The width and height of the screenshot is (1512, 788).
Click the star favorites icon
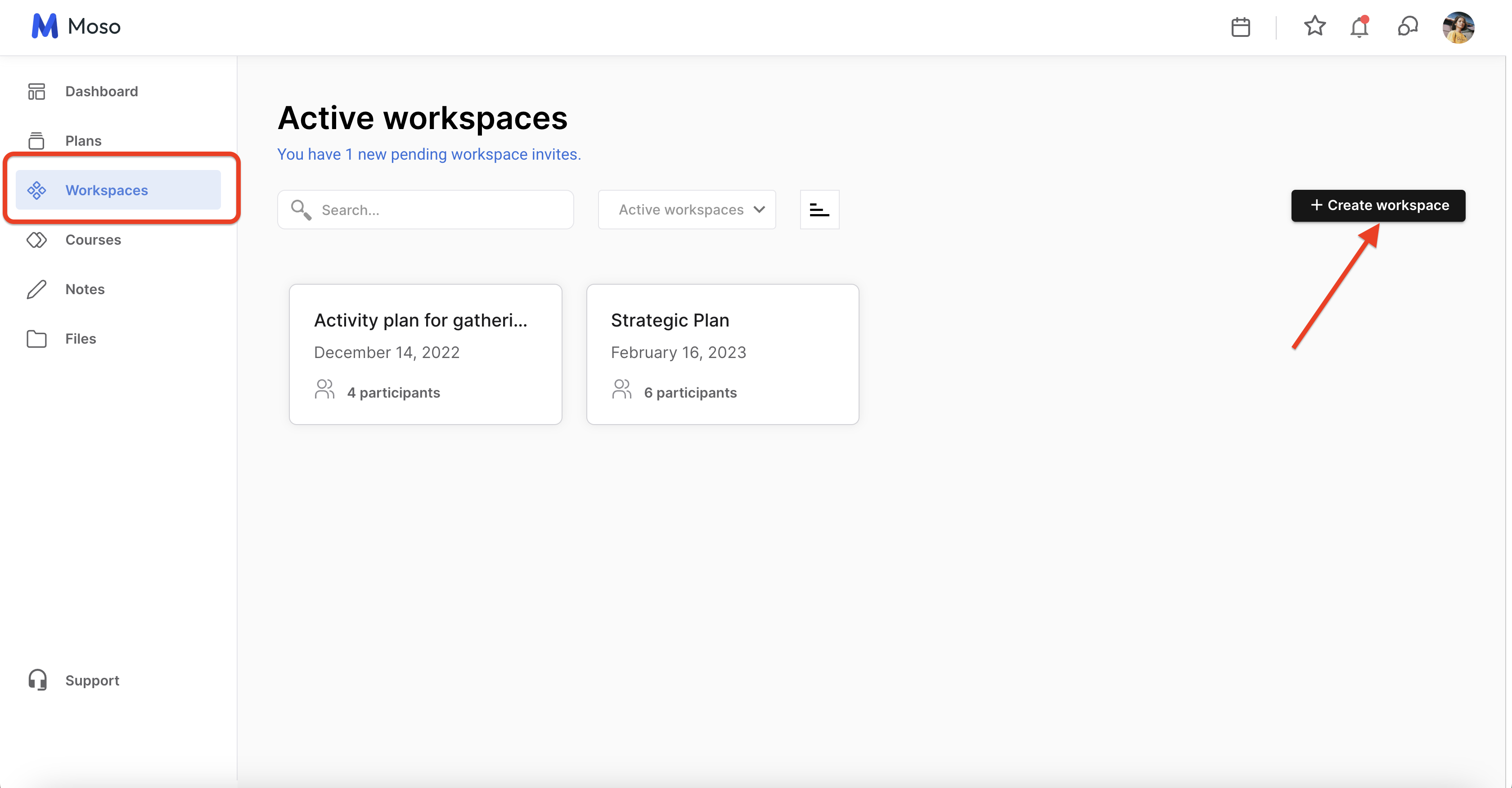tap(1314, 27)
